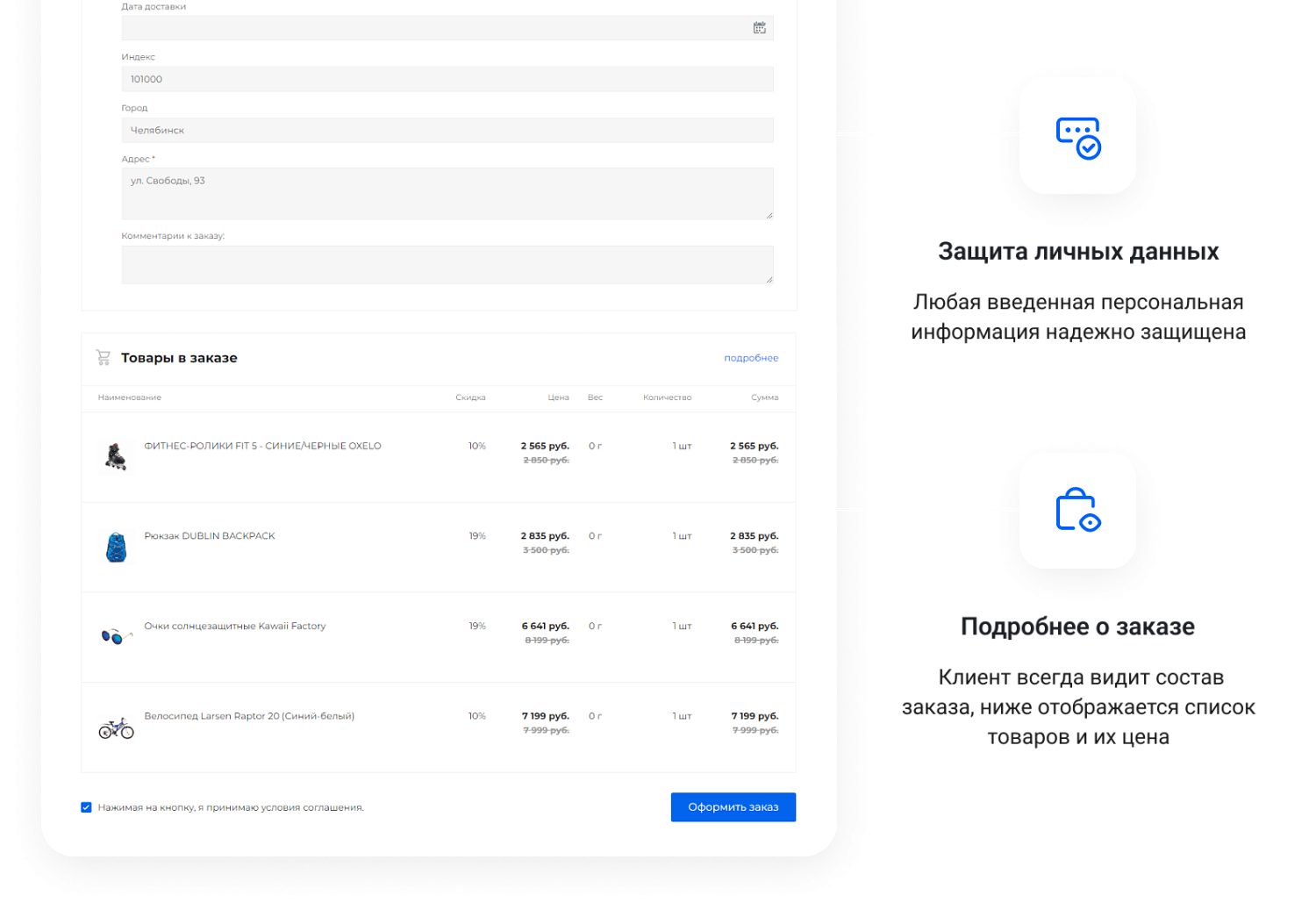This screenshot has height=910, width=1316.
Task: Click the order details bag icon
Action: 1077,511
